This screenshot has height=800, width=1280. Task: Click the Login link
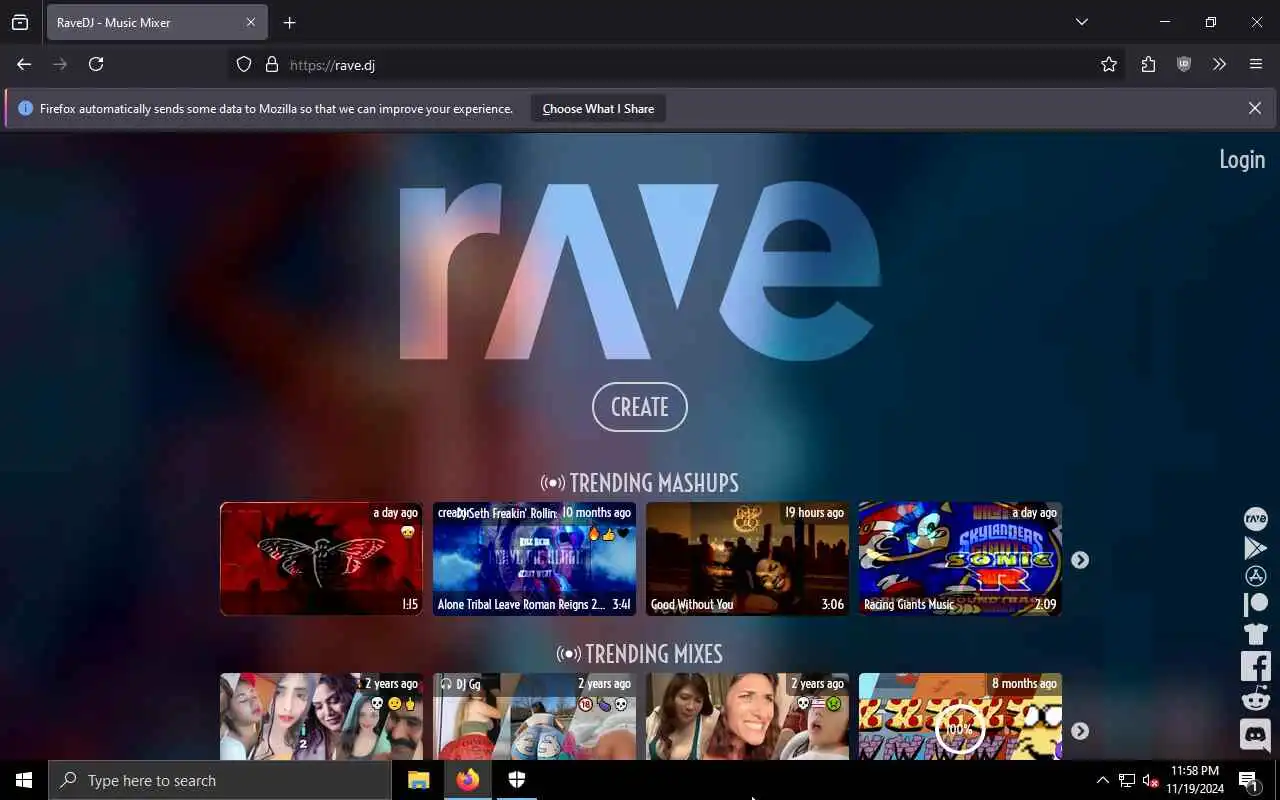point(1242,160)
